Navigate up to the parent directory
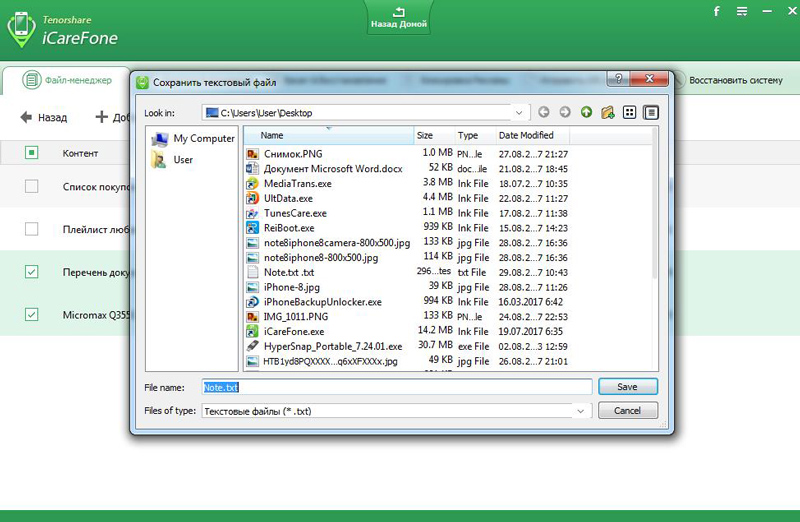This screenshot has width=800, height=522. (x=586, y=112)
